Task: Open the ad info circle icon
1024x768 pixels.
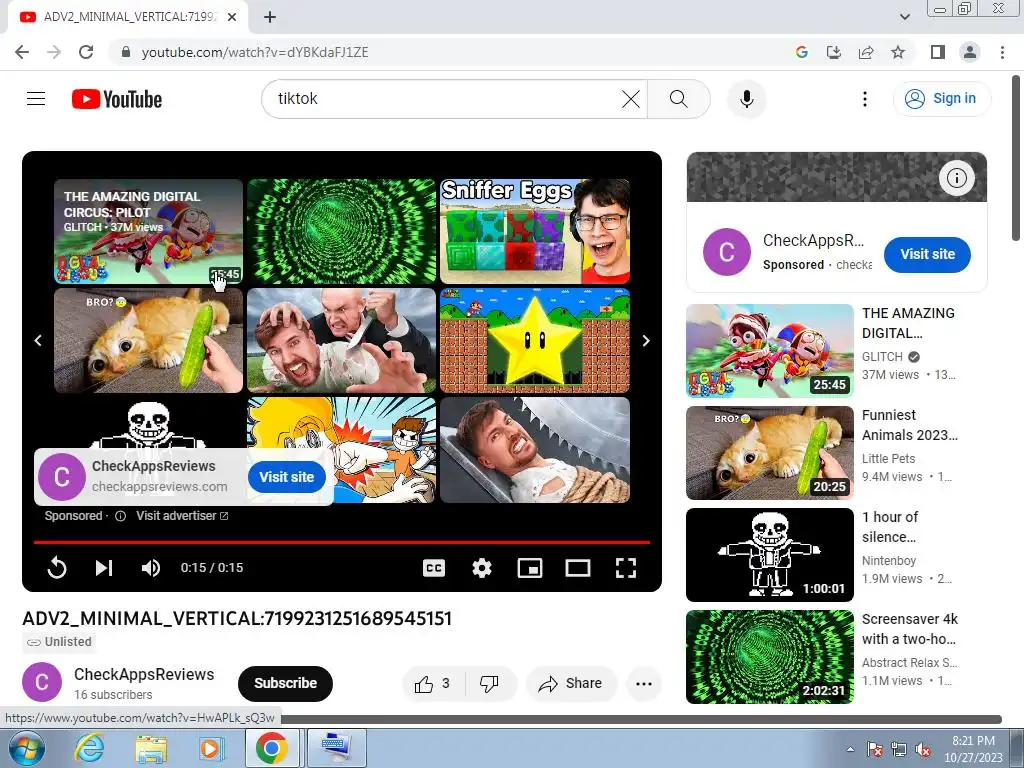Action: [957, 178]
